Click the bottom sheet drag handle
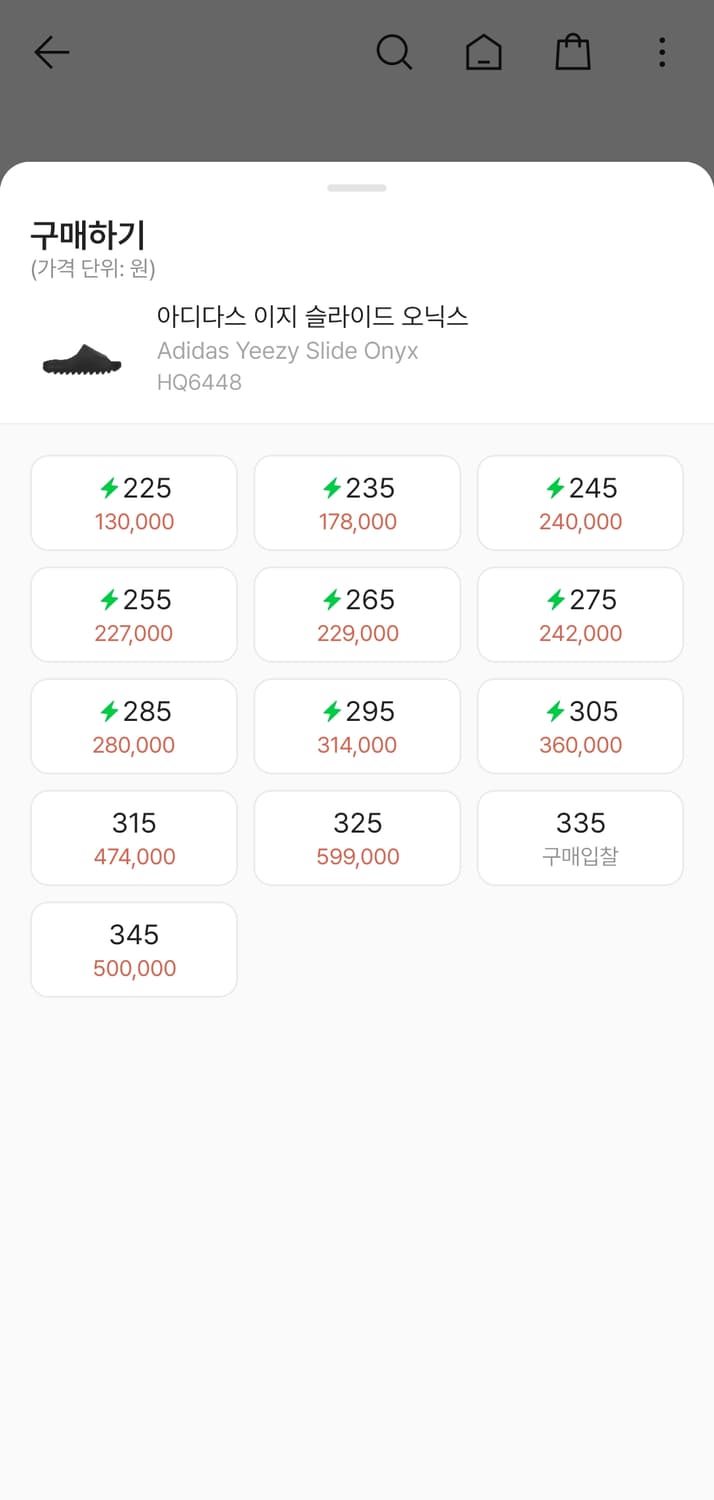Viewport: 714px width, 1500px height. coord(356,188)
